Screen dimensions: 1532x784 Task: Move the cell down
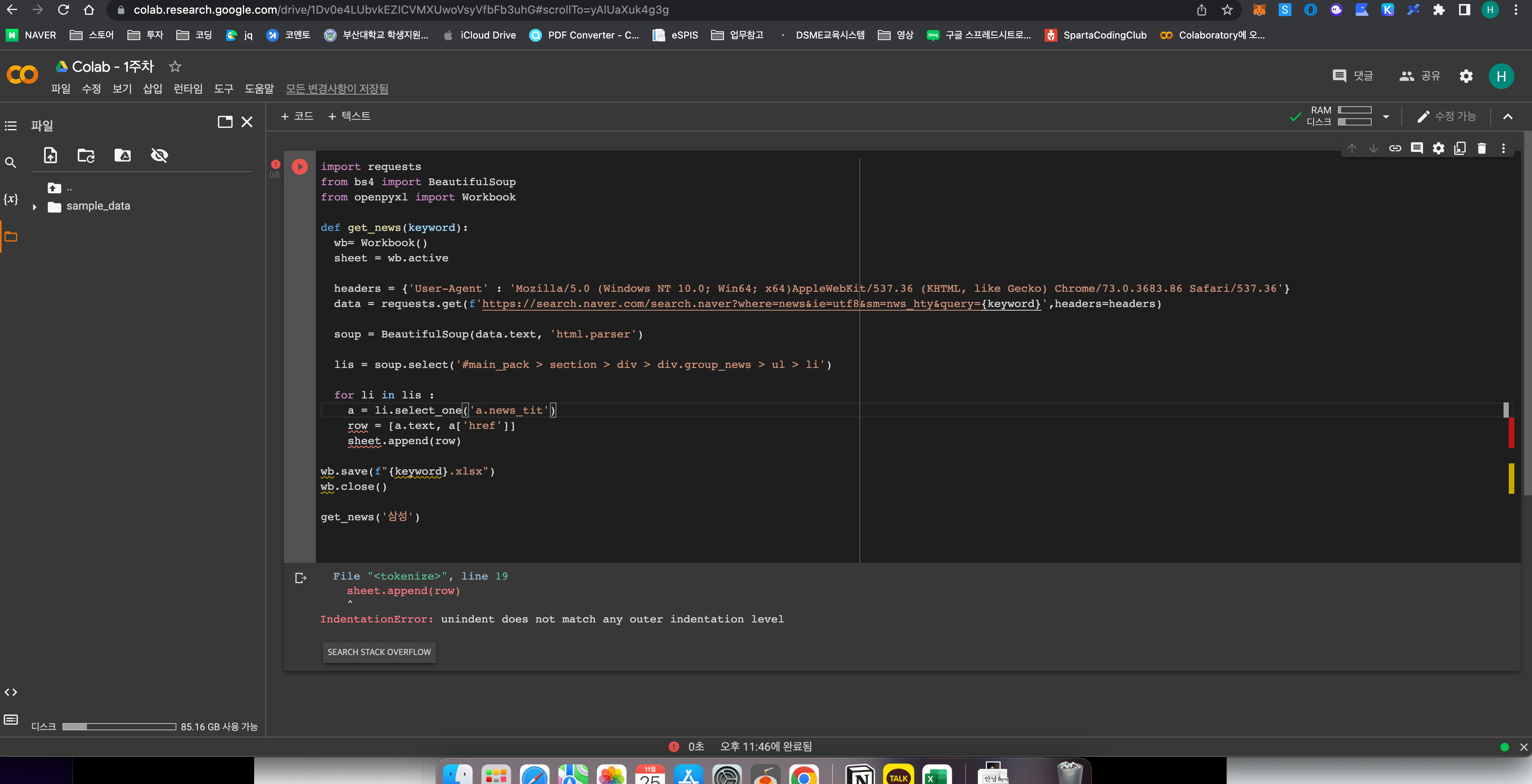click(x=1373, y=148)
